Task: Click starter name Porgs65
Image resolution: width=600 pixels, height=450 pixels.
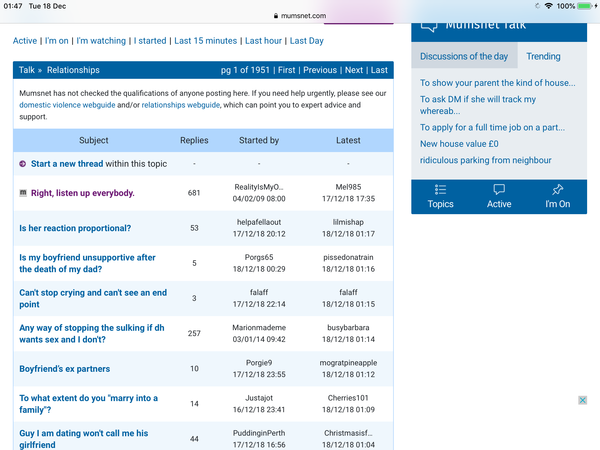Action: tap(259, 258)
